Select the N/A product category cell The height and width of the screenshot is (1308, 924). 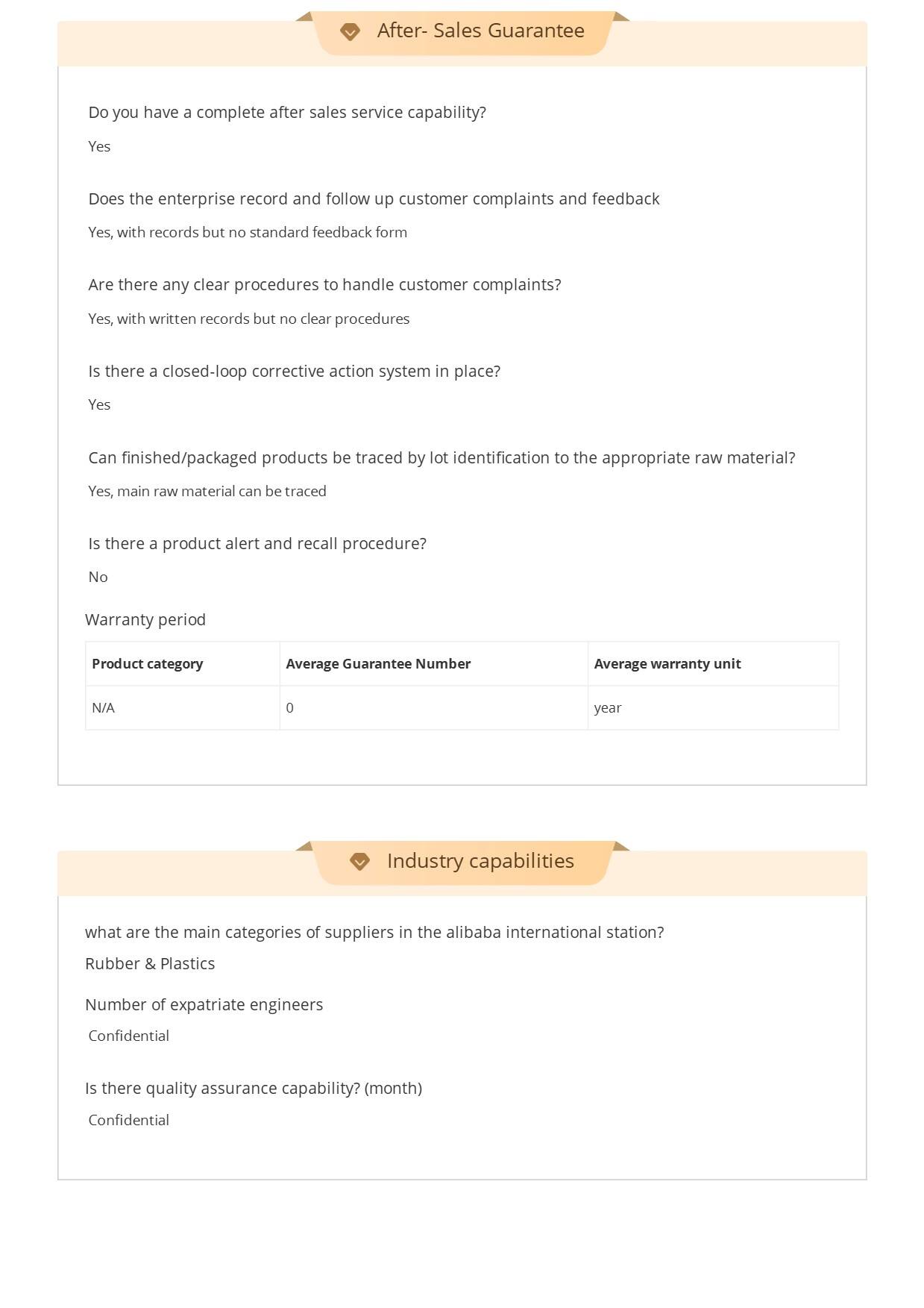pos(104,708)
